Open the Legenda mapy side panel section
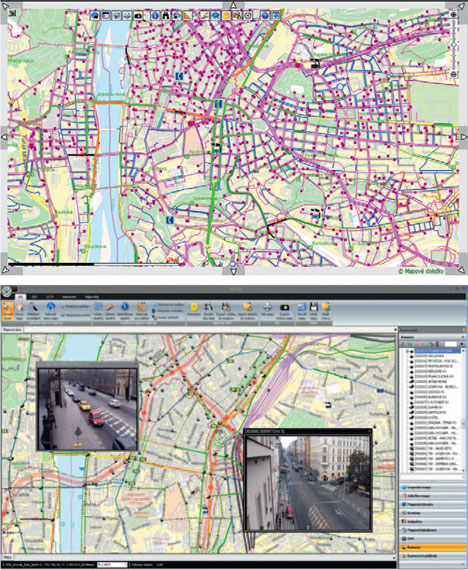This screenshot has height=570, width=468. click(433, 487)
